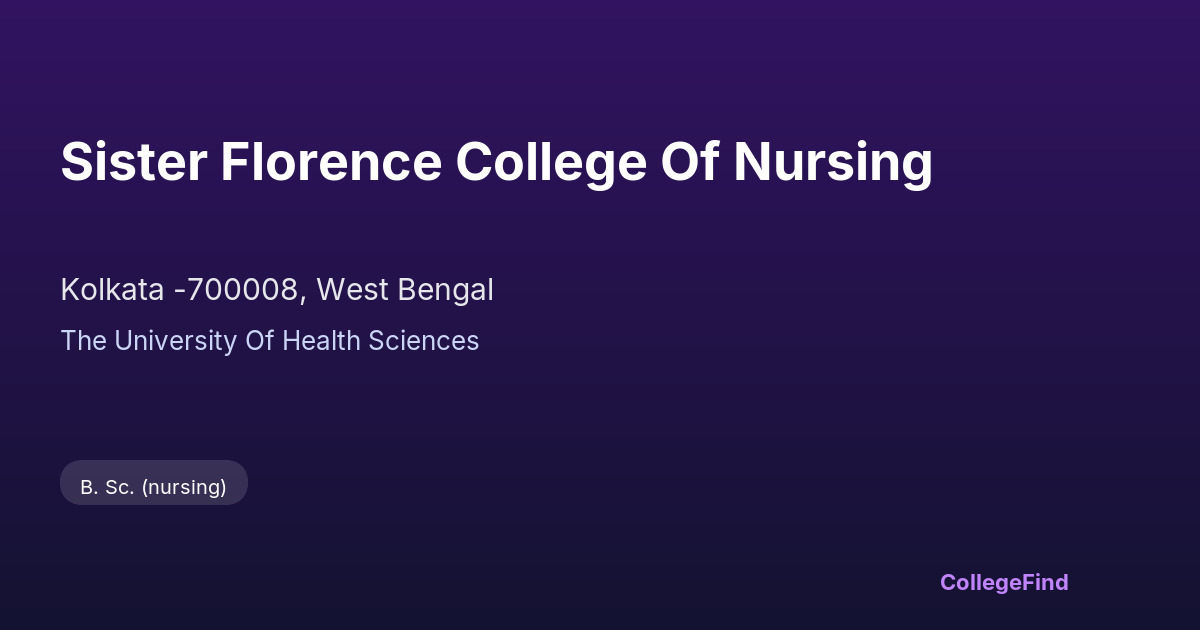The height and width of the screenshot is (630, 1200).
Task: Click the 700008 pin code
Action: tap(242, 290)
